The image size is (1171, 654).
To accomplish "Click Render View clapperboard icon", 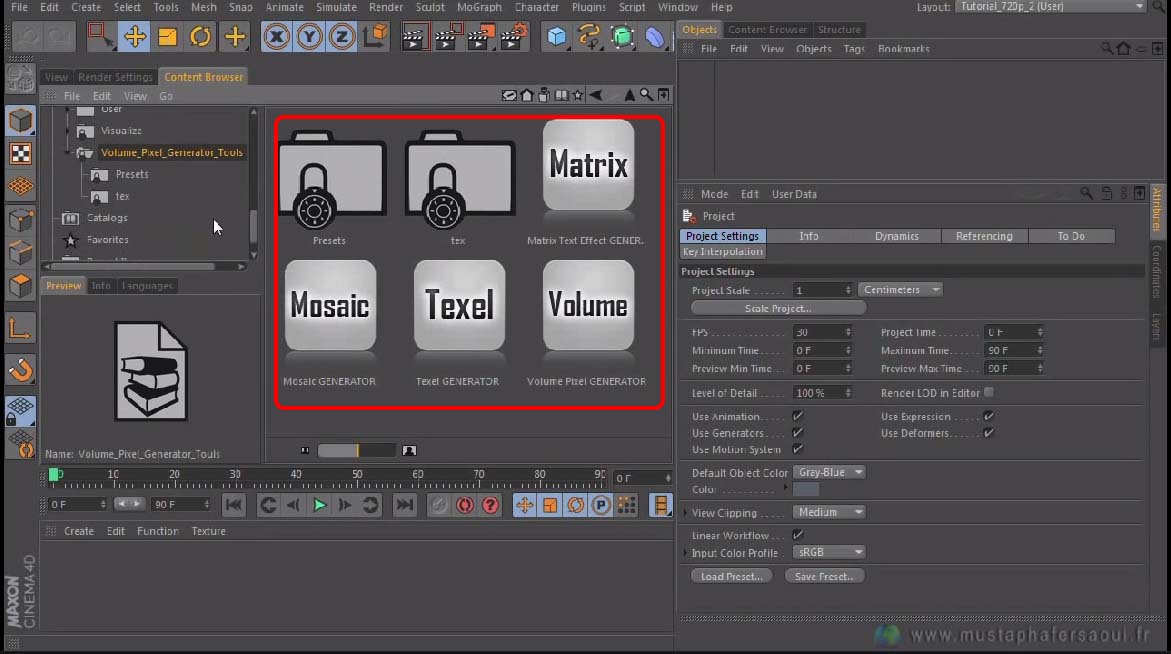I will click(x=414, y=36).
